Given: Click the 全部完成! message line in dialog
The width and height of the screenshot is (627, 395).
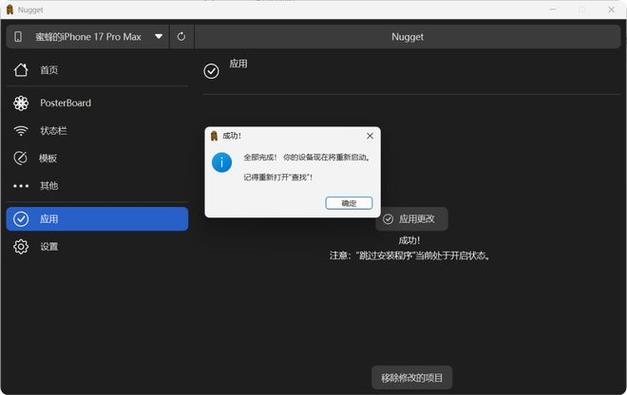Looking at the screenshot, I should click(307, 157).
